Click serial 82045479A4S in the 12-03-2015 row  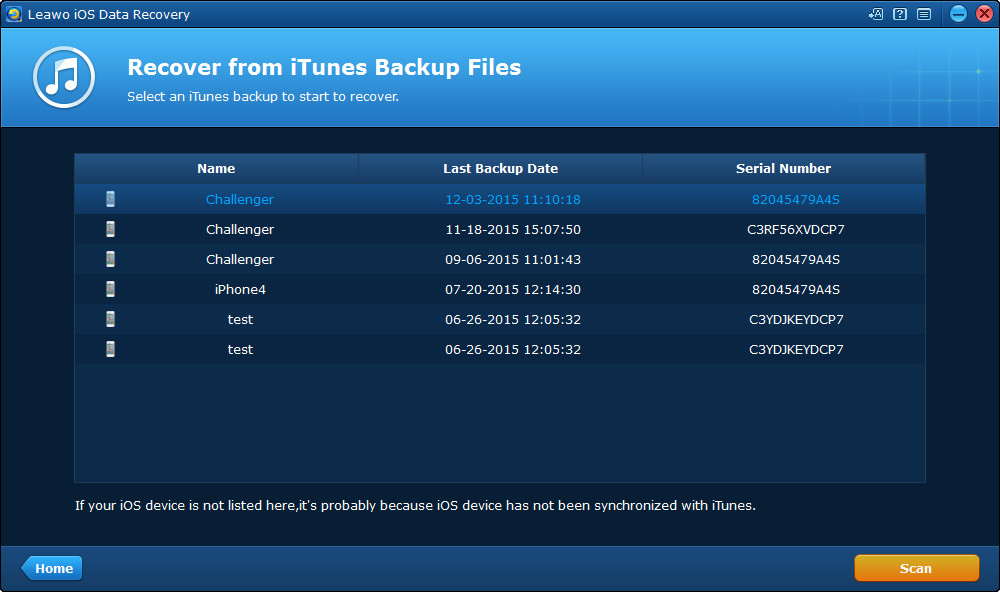point(796,199)
